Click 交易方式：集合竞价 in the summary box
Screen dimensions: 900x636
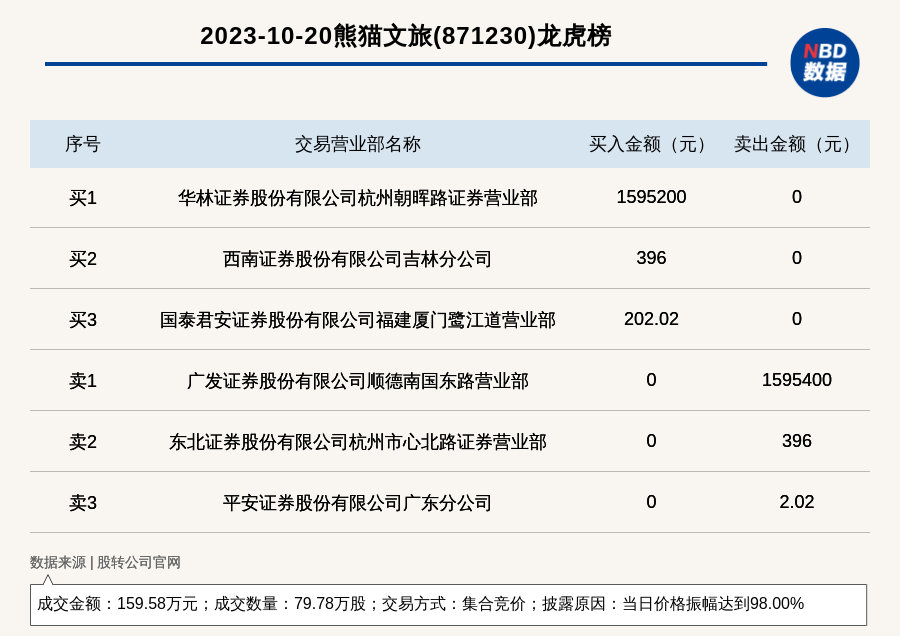tap(454, 604)
